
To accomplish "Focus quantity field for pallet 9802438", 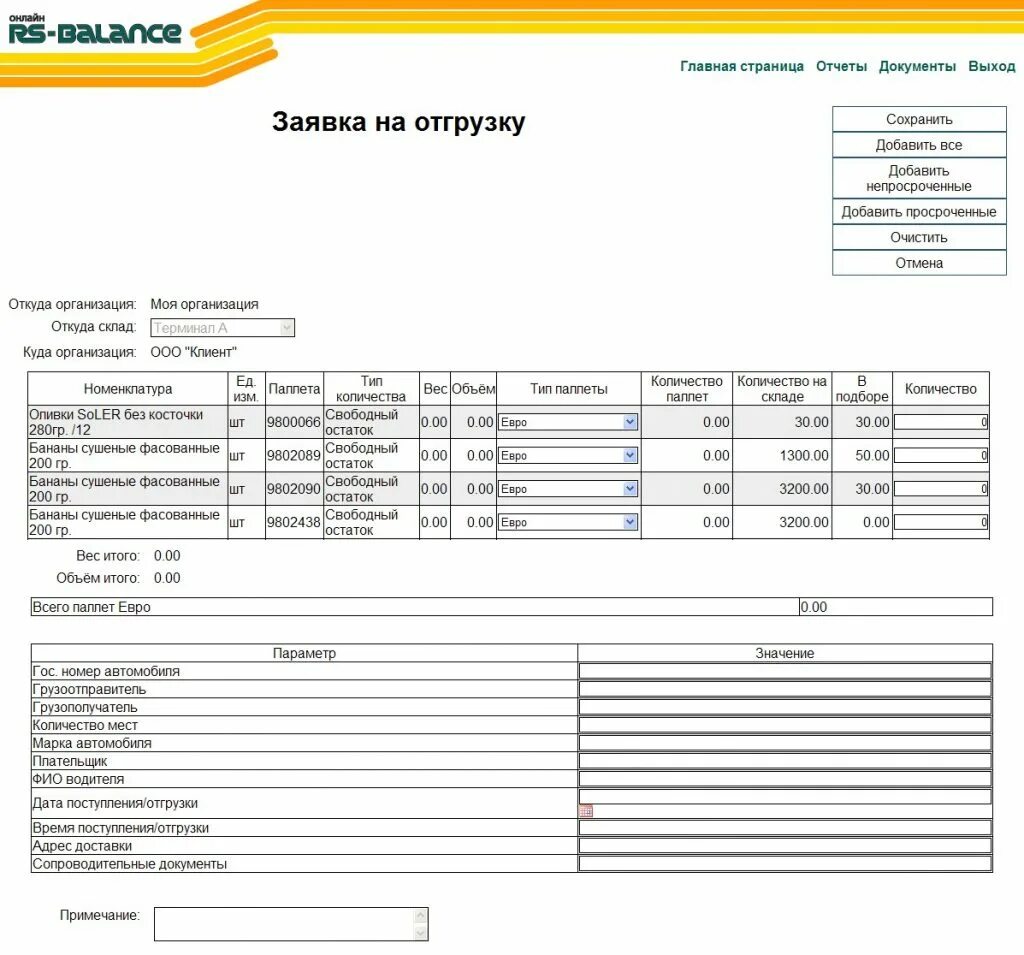I will (940, 522).
